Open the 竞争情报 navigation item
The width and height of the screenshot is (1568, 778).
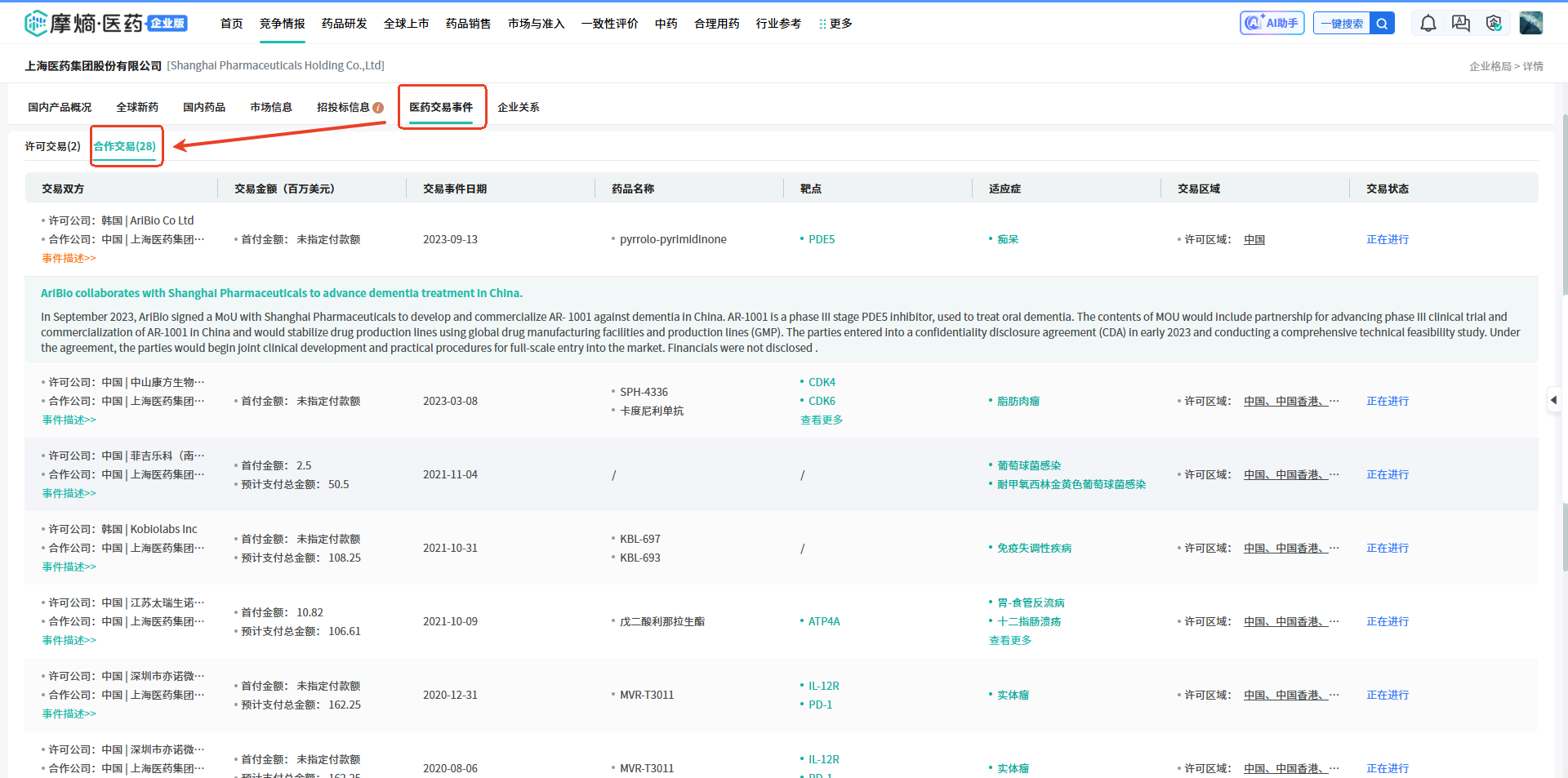point(282,24)
